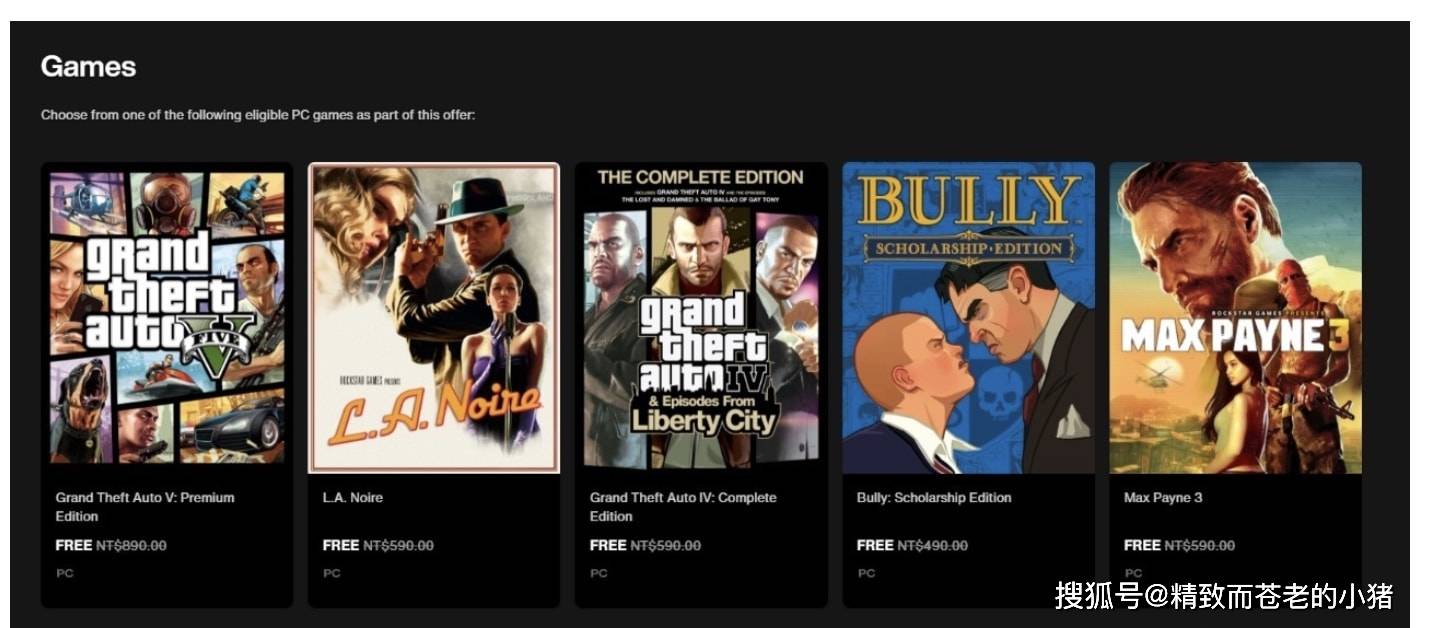
Task: Select FREE price under GTA IV Complete Edition
Action: click(x=608, y=546)
